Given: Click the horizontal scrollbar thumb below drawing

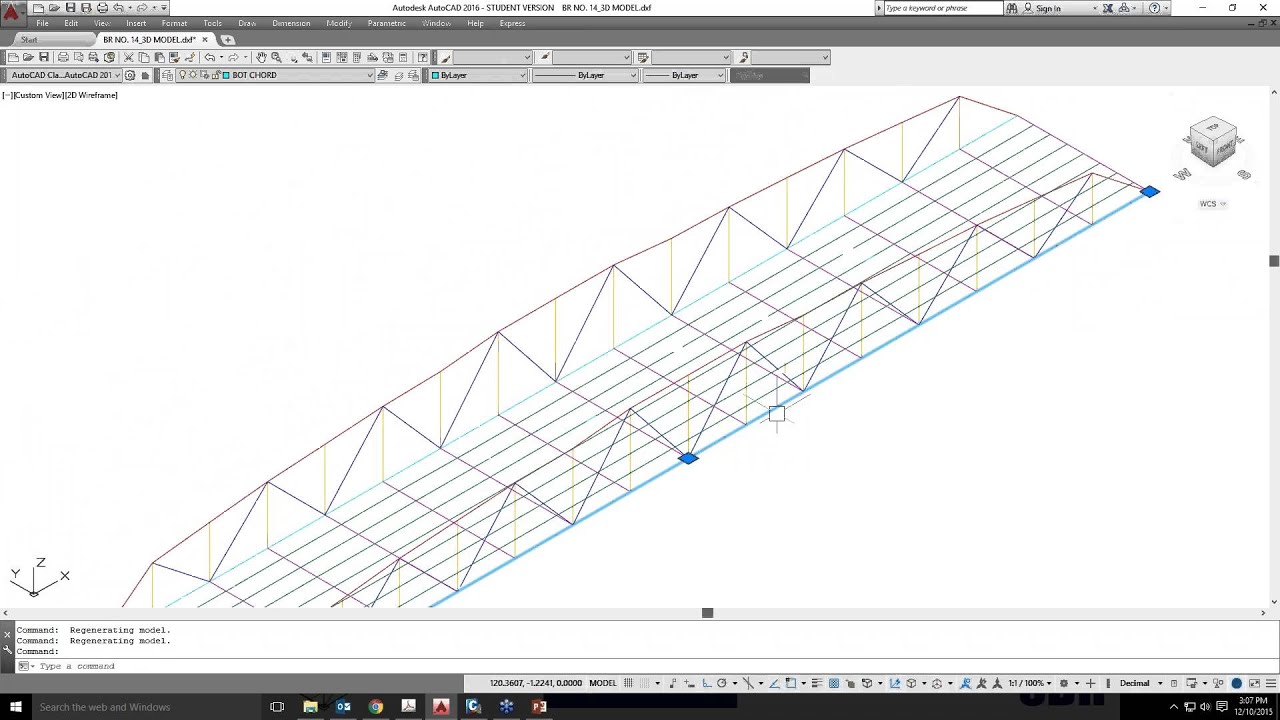Looking at the screenshot, I should tap(707, 613).
